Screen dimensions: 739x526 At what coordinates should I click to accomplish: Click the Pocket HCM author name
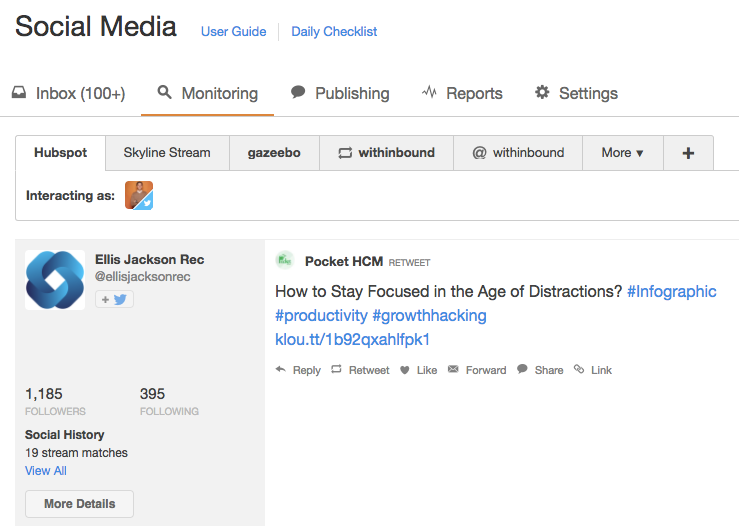pos(344,262)
